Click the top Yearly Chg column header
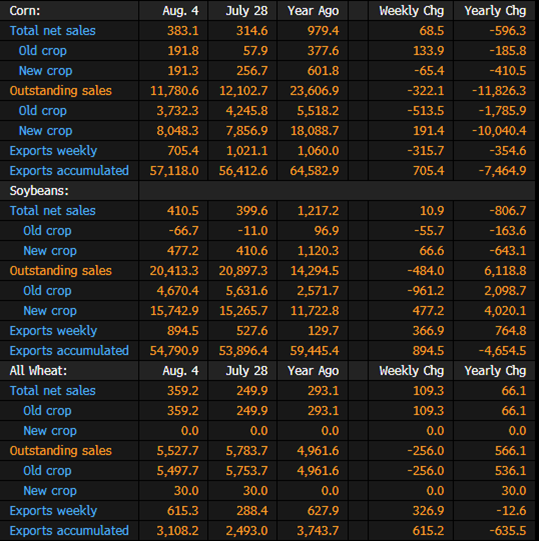 pos(495,11)
